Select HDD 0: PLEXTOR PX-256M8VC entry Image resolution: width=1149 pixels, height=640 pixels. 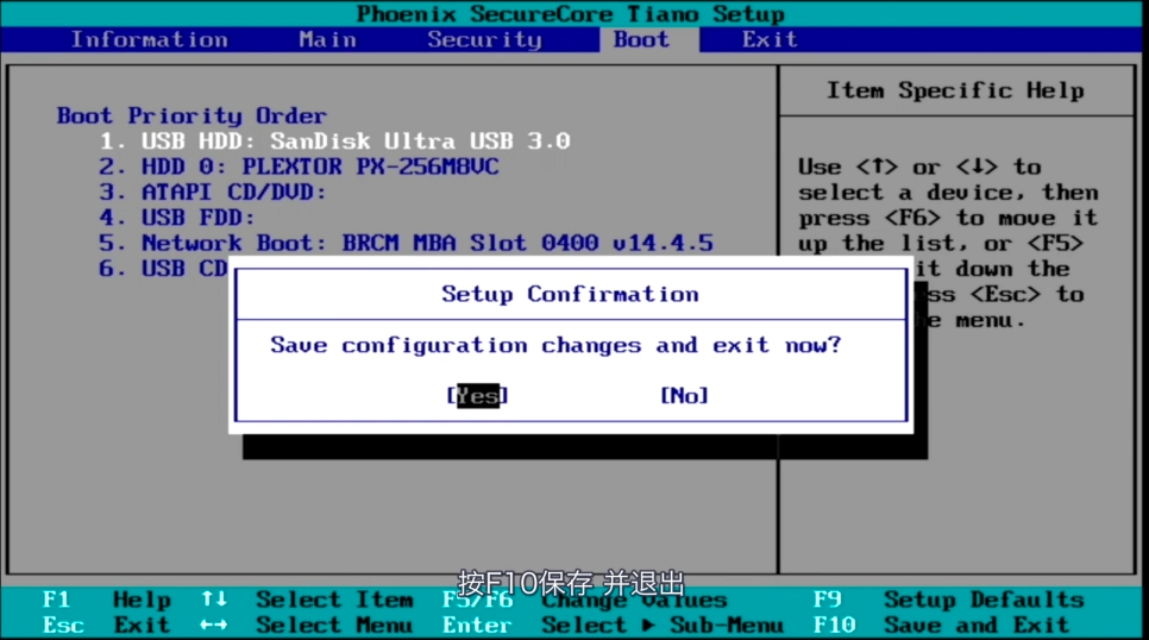(x=299, y=166)
